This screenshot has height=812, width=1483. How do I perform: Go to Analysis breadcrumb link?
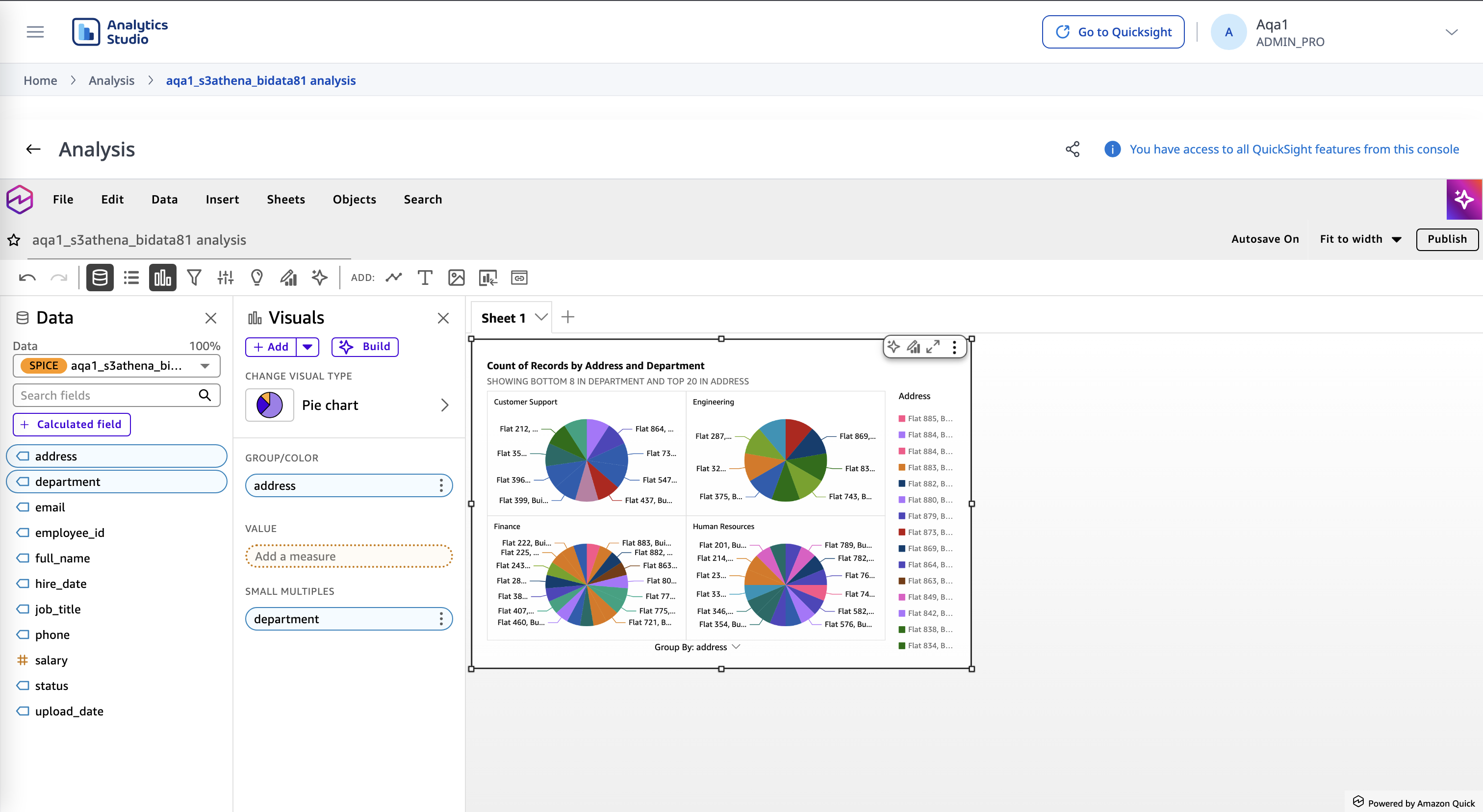[x=111, y=80]
